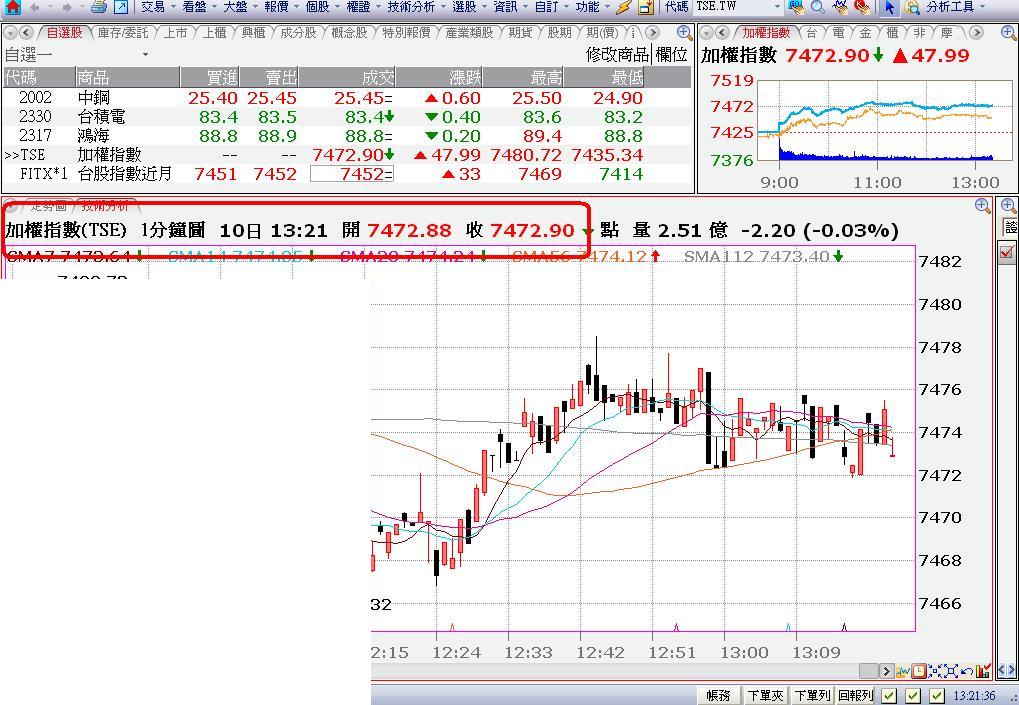Switch to the 自選股 tab
Image resolution: width=1019 pixels, height=705 pixels.
coord(64,32)
